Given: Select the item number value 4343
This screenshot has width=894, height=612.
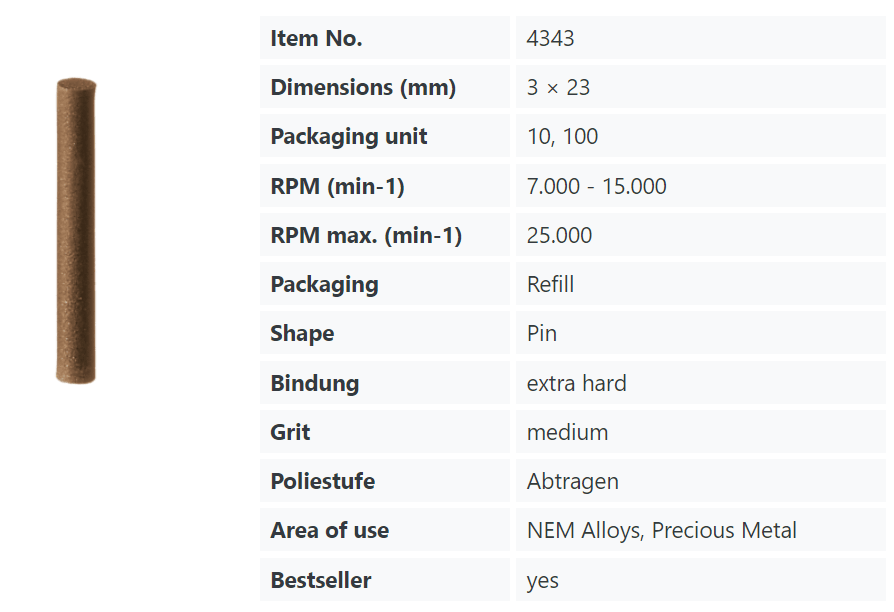Looking at the screenshot, I should [x=550, y=39].
